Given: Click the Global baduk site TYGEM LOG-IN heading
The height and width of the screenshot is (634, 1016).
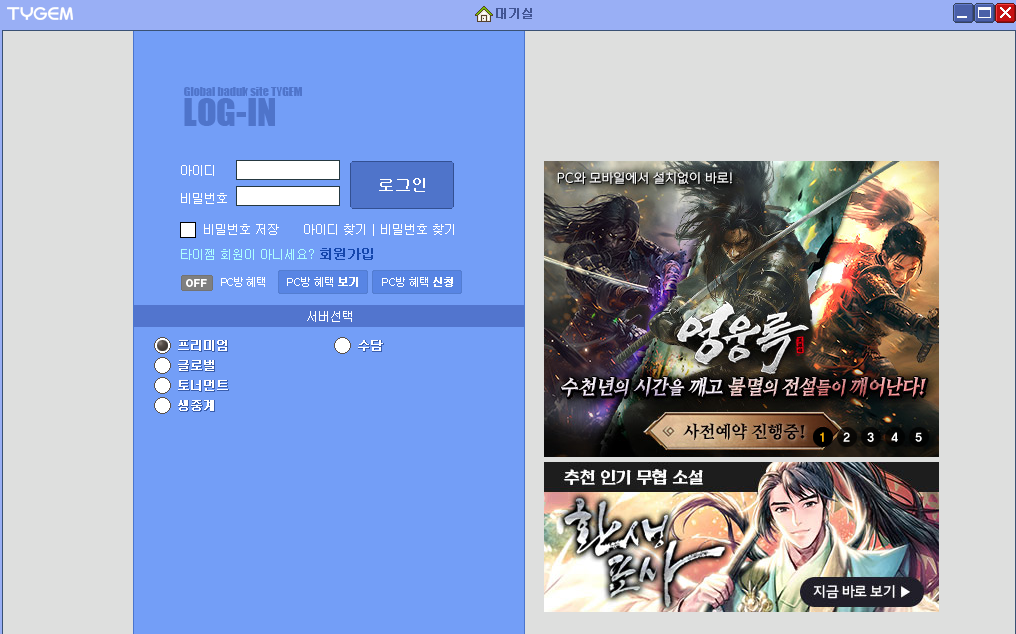Looking at the screenshot, I should coord(243,107).
